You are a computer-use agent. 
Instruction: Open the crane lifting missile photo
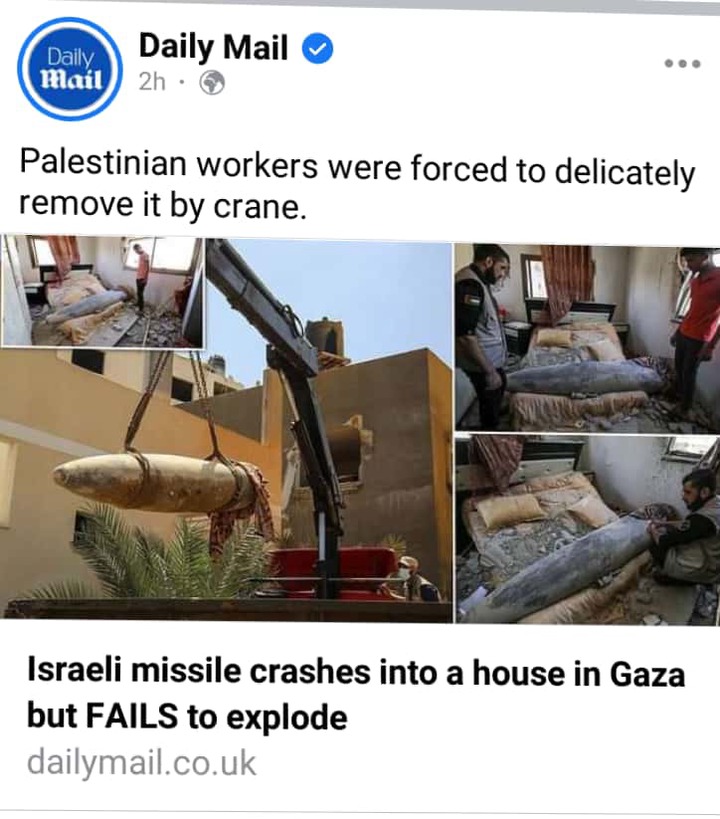226,428
